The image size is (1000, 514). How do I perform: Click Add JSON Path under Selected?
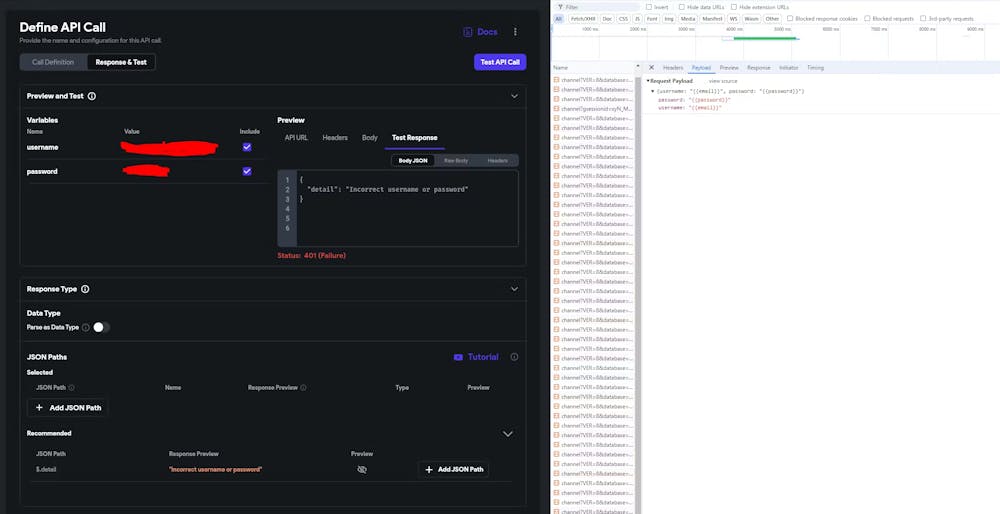[68, 408]
